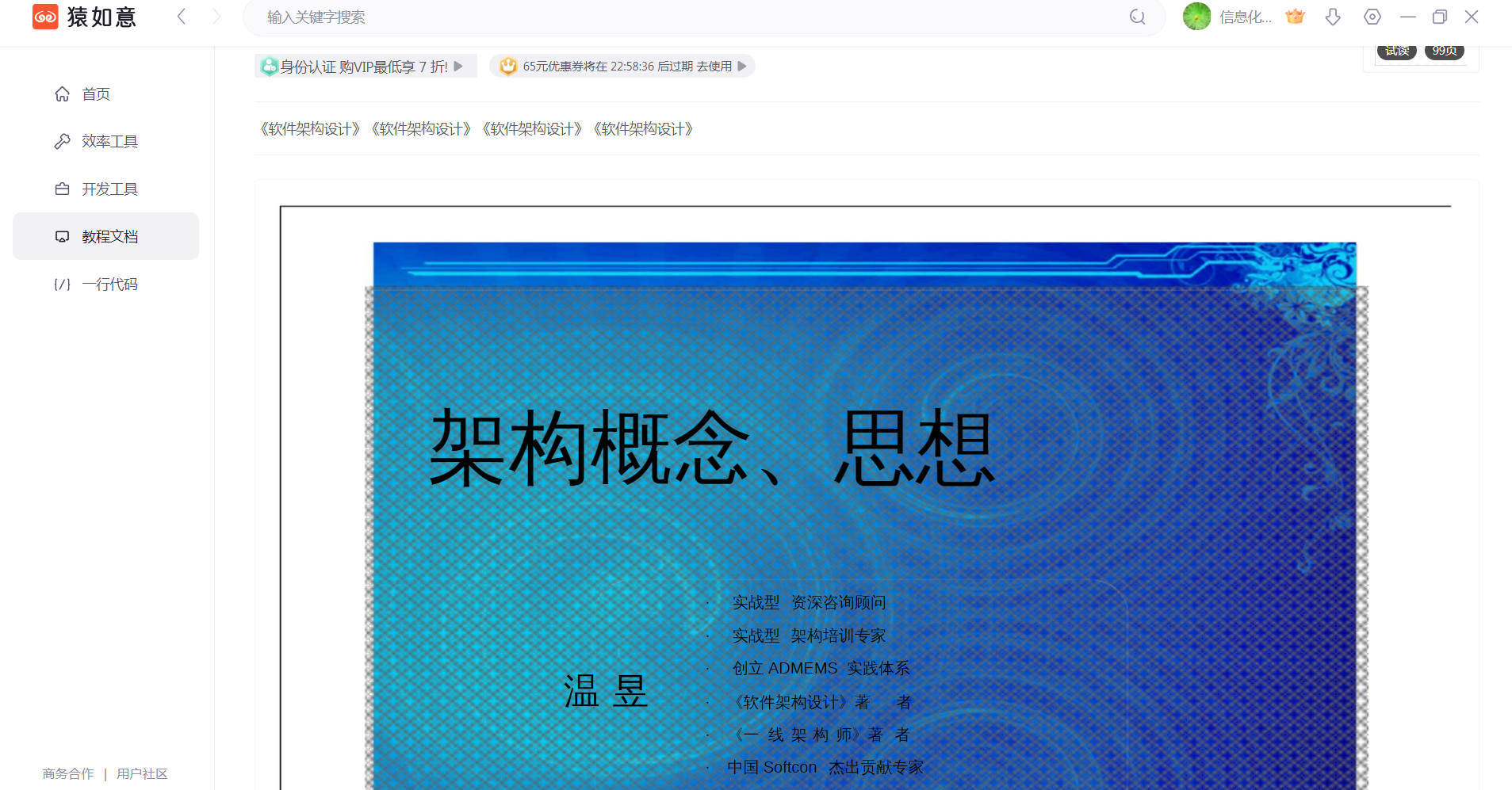Open settings hexagon icon
Image resolution: width=1512 pixels, height=790 pixels.
tap(1372, 17)
